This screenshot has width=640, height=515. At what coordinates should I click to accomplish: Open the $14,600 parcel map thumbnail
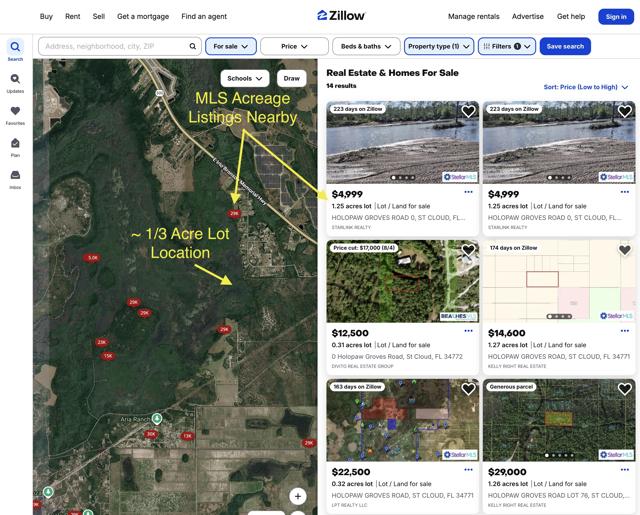[559, 281]
